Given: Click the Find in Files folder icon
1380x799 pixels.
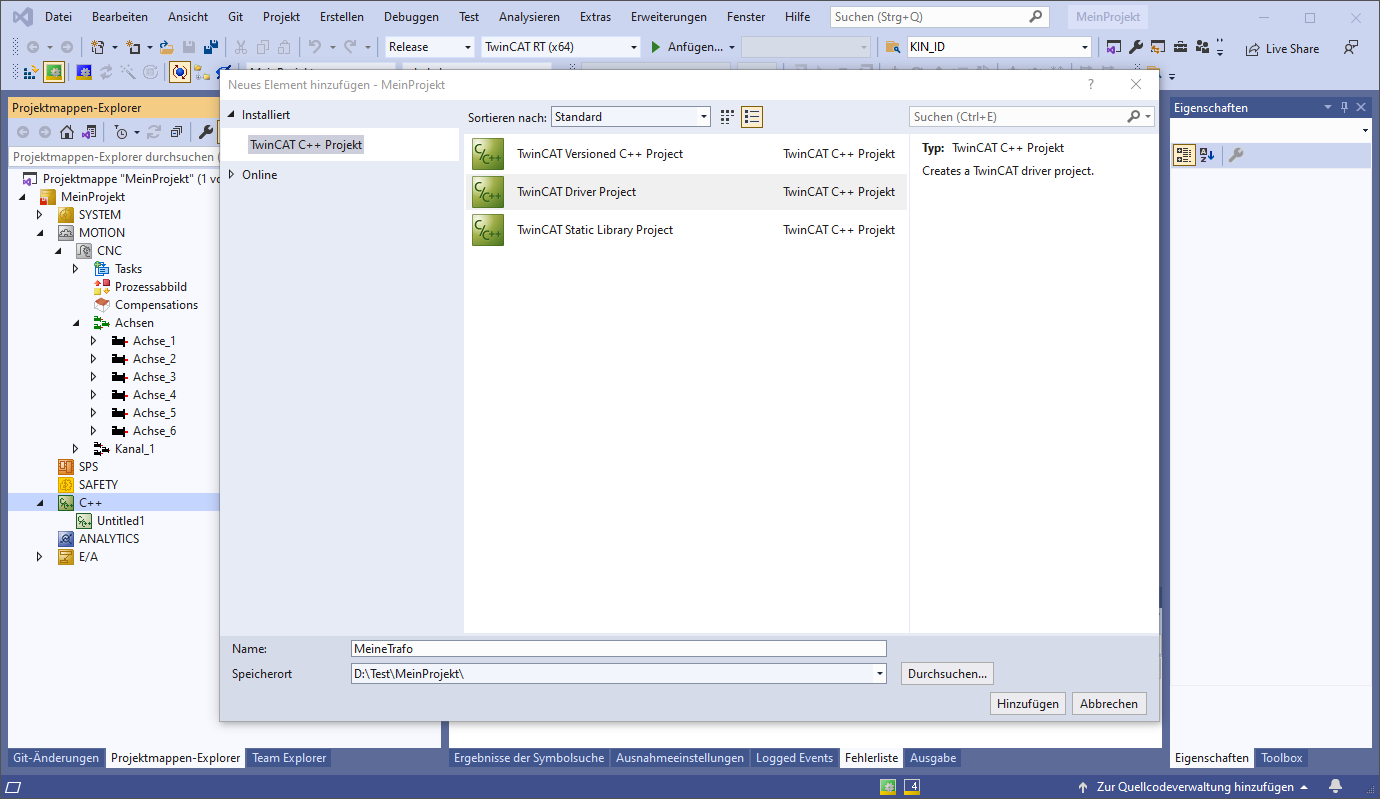Looking at the screenshot, I should pyautogui.click(x=893, y=47).
